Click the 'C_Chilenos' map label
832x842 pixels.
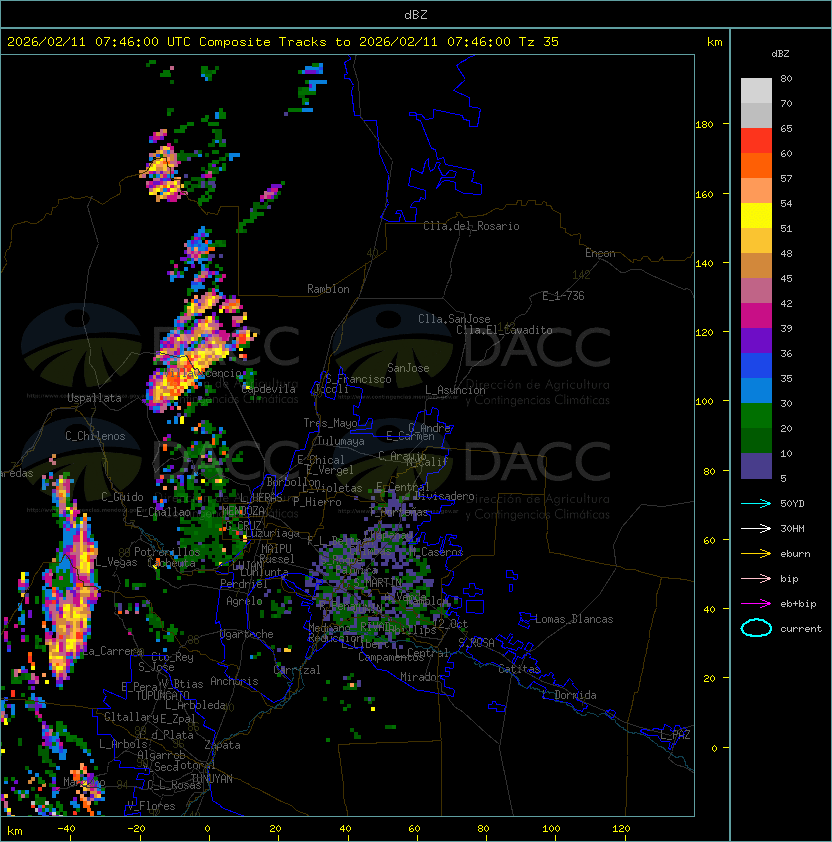[95, 436]
